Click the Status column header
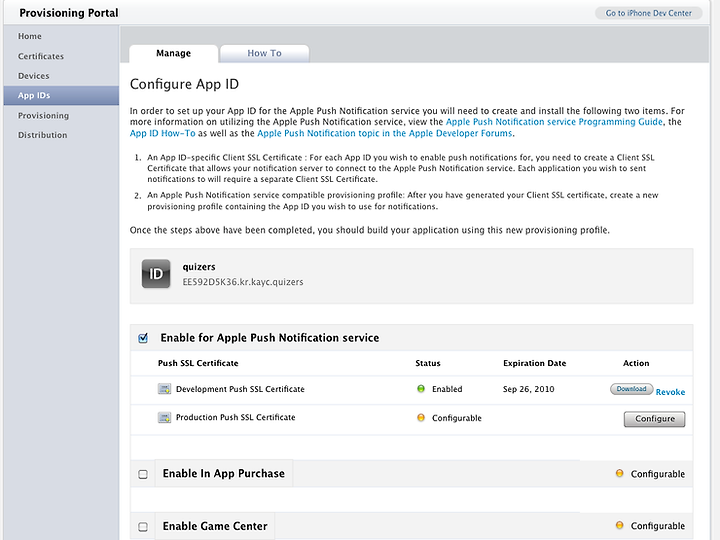 428,363
